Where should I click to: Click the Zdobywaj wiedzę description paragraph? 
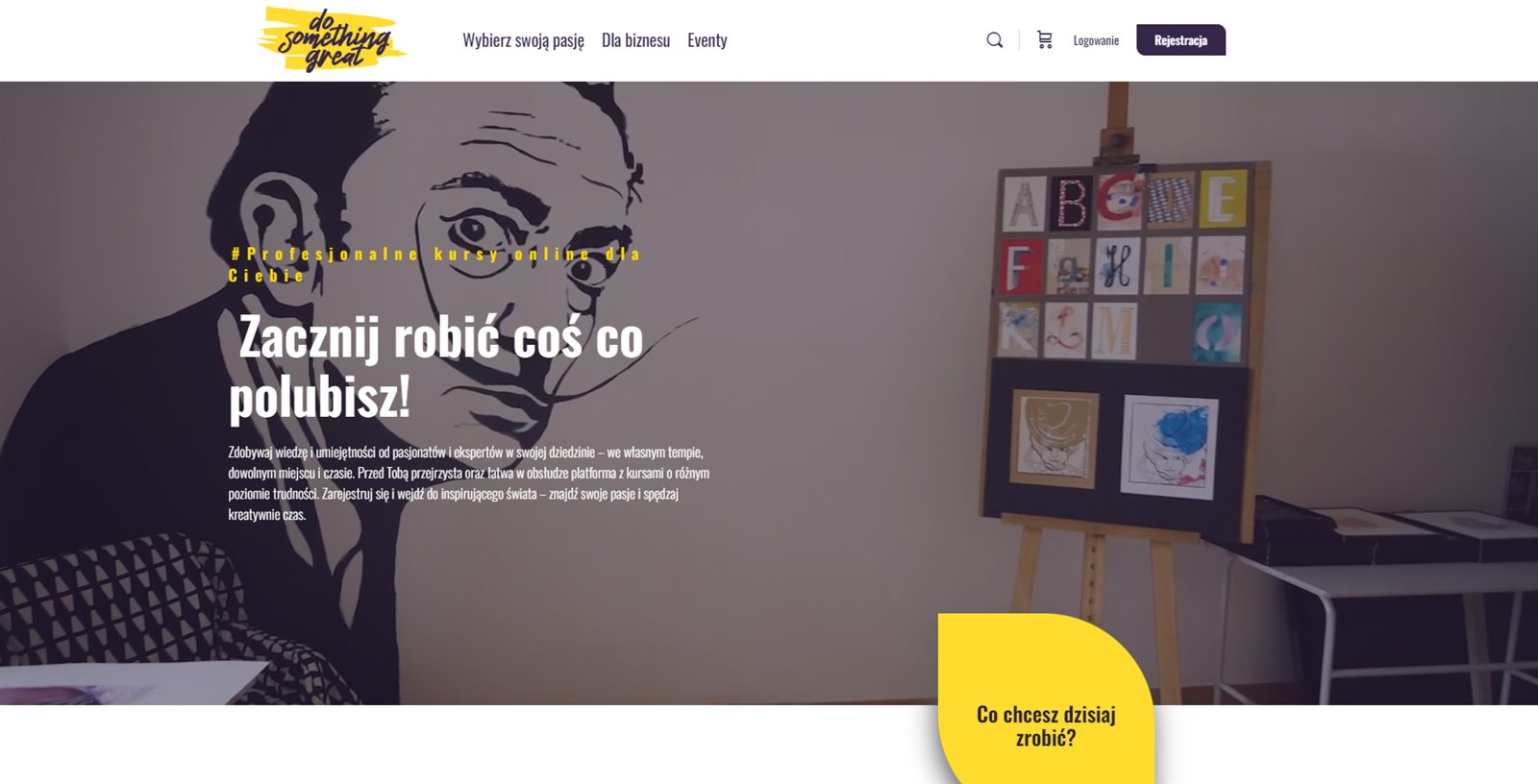[x=469, y=483]
